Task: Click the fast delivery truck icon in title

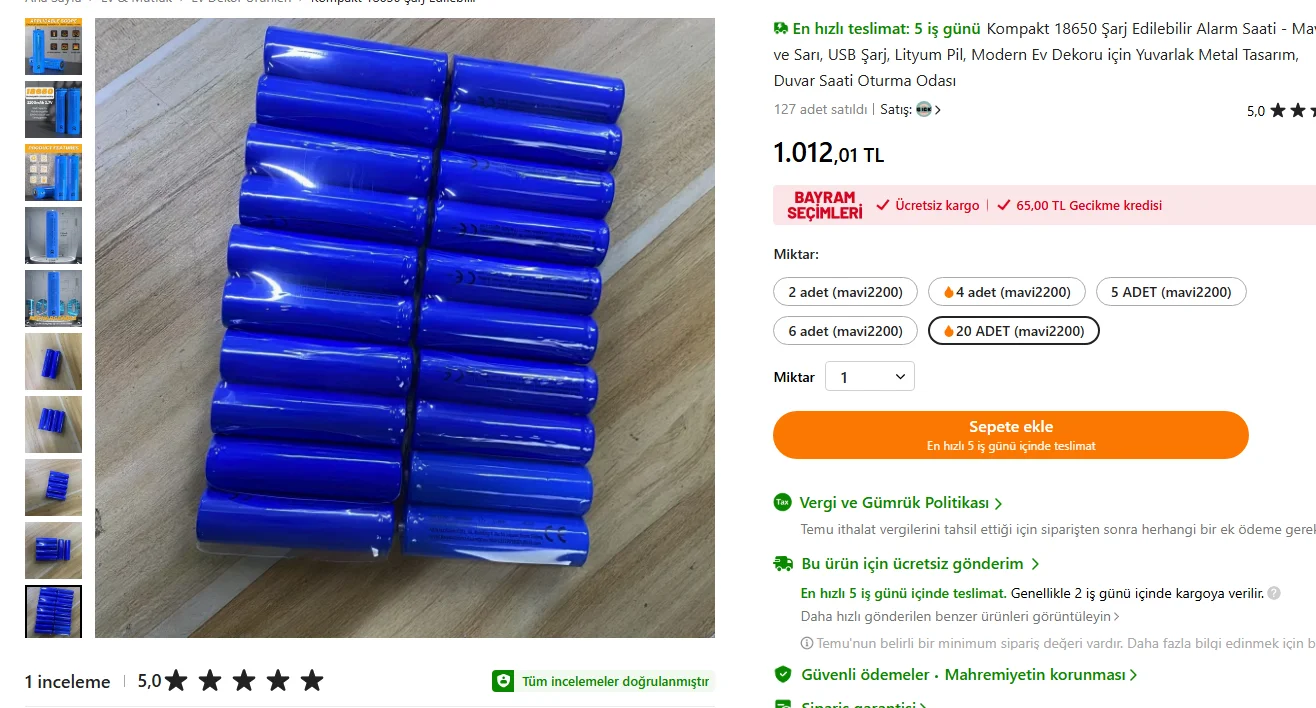Action: click(x=781, y=29)
